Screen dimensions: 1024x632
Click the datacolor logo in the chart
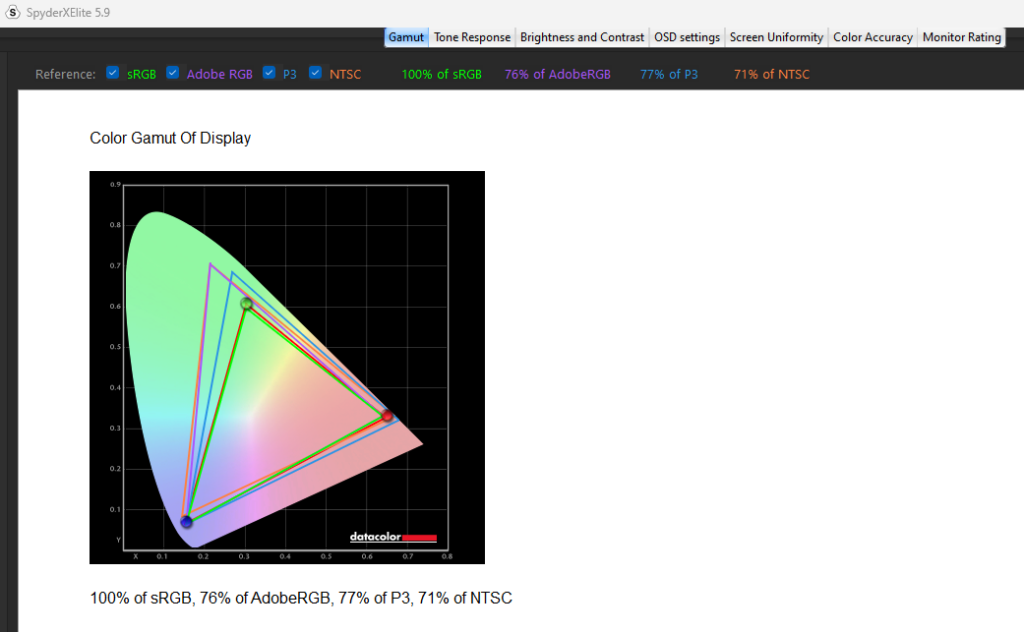[393, 538]
